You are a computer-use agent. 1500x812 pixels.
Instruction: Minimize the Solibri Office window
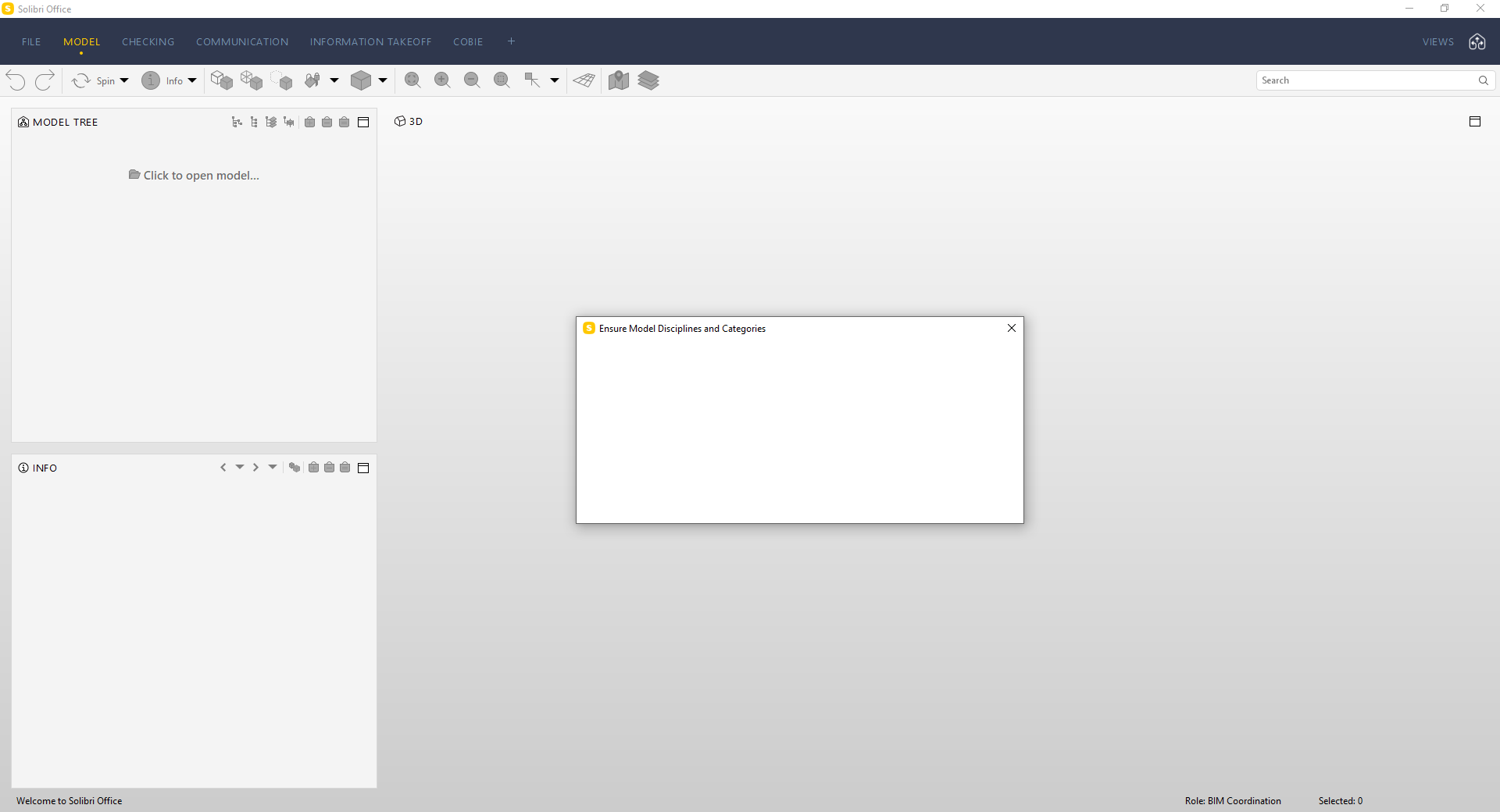tap(1409, 9)
